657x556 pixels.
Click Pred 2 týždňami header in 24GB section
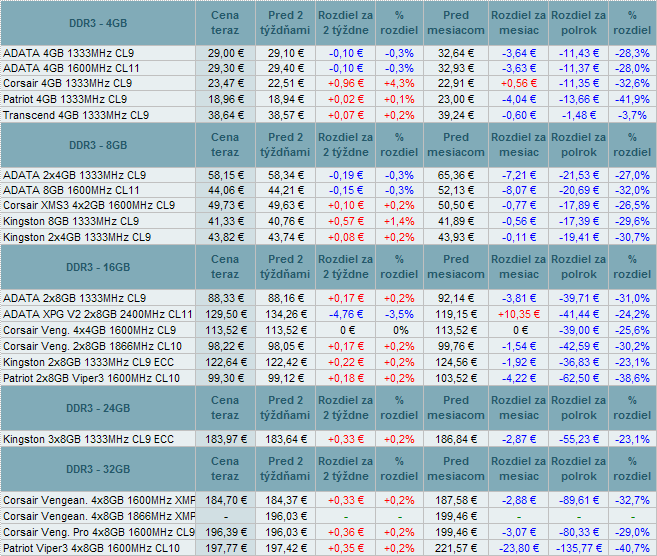285,408
